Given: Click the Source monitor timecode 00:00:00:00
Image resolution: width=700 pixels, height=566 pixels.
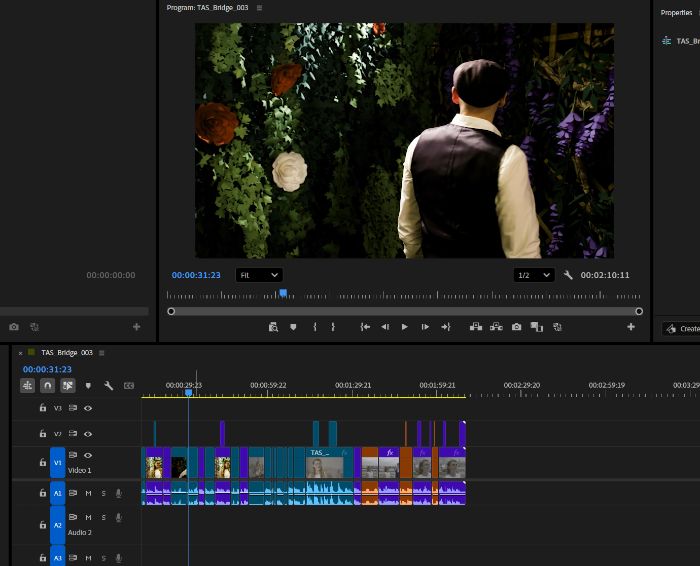Looking at the screenshot, I should tap(111, 275).
